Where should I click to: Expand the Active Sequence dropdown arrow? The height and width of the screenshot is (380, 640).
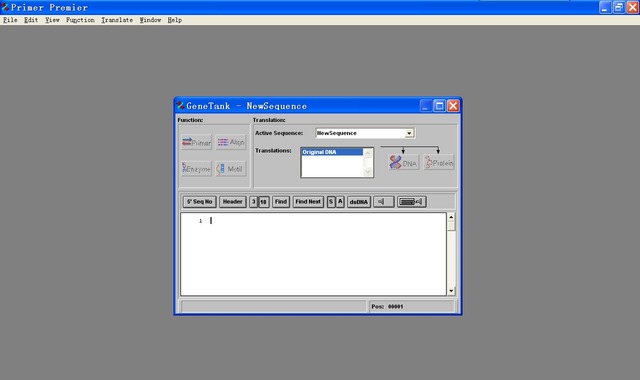point(409,133)
